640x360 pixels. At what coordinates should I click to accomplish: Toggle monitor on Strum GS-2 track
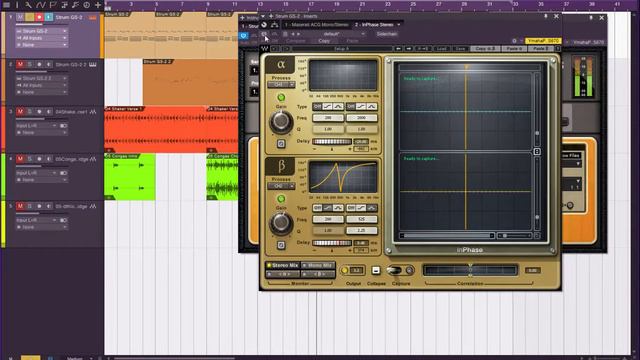coord(49,17)
